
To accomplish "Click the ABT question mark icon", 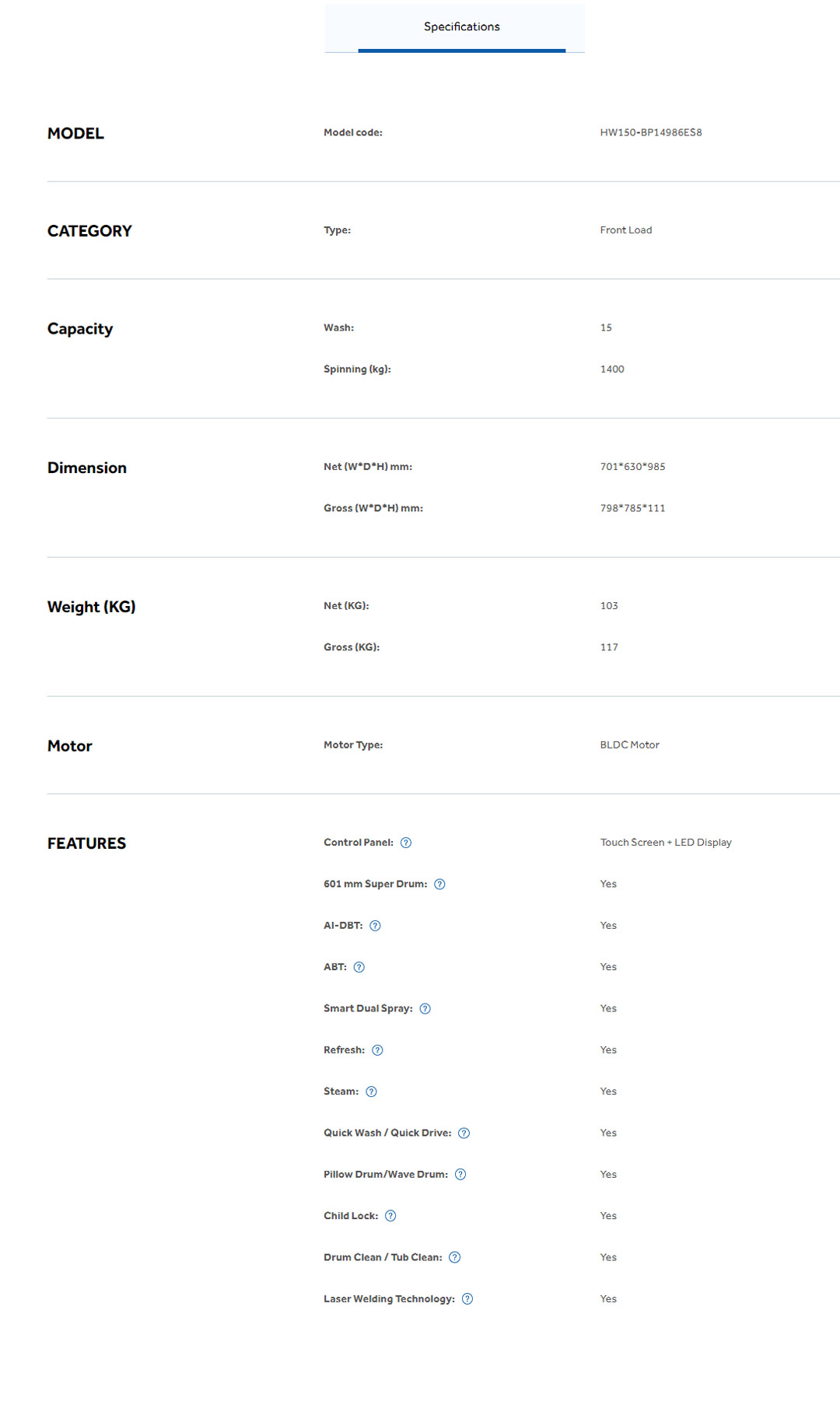I will tap(359, 967).
